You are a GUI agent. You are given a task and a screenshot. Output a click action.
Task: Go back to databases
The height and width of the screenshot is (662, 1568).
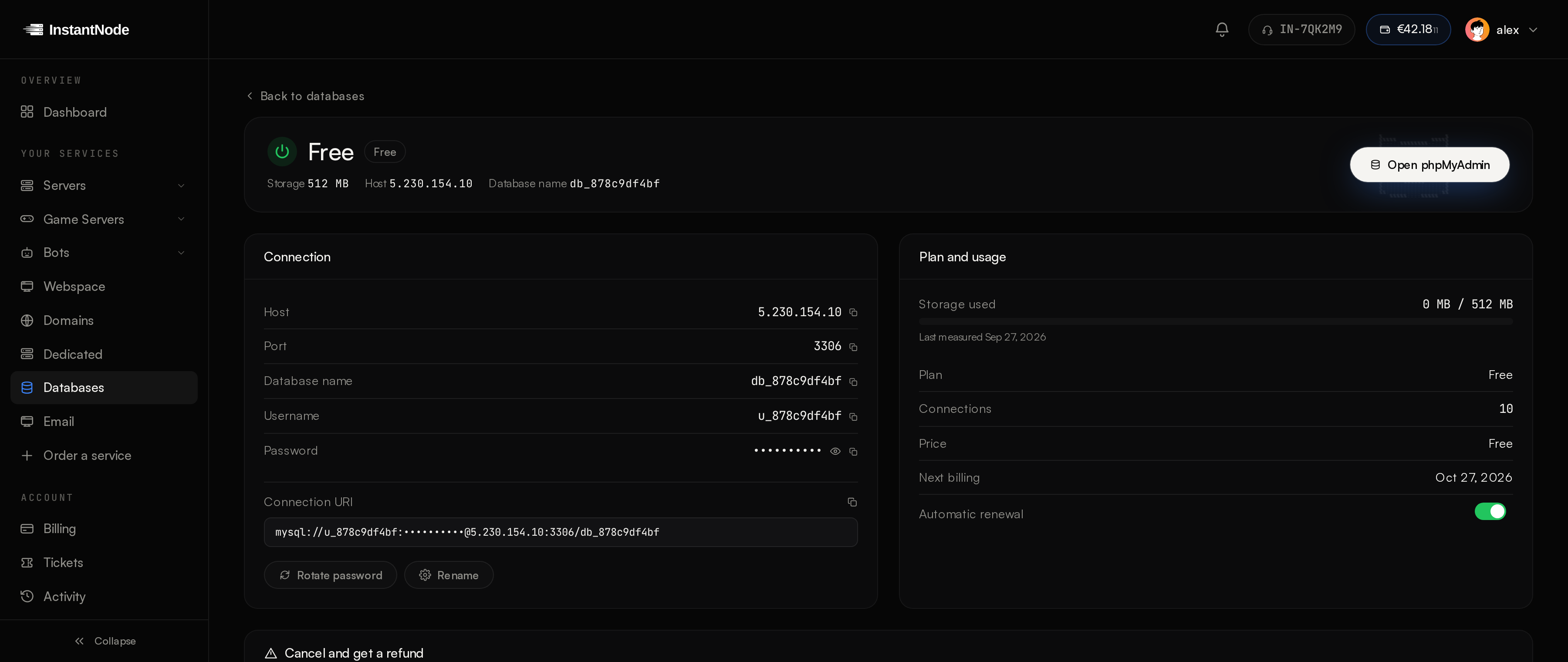coord(306,96)
